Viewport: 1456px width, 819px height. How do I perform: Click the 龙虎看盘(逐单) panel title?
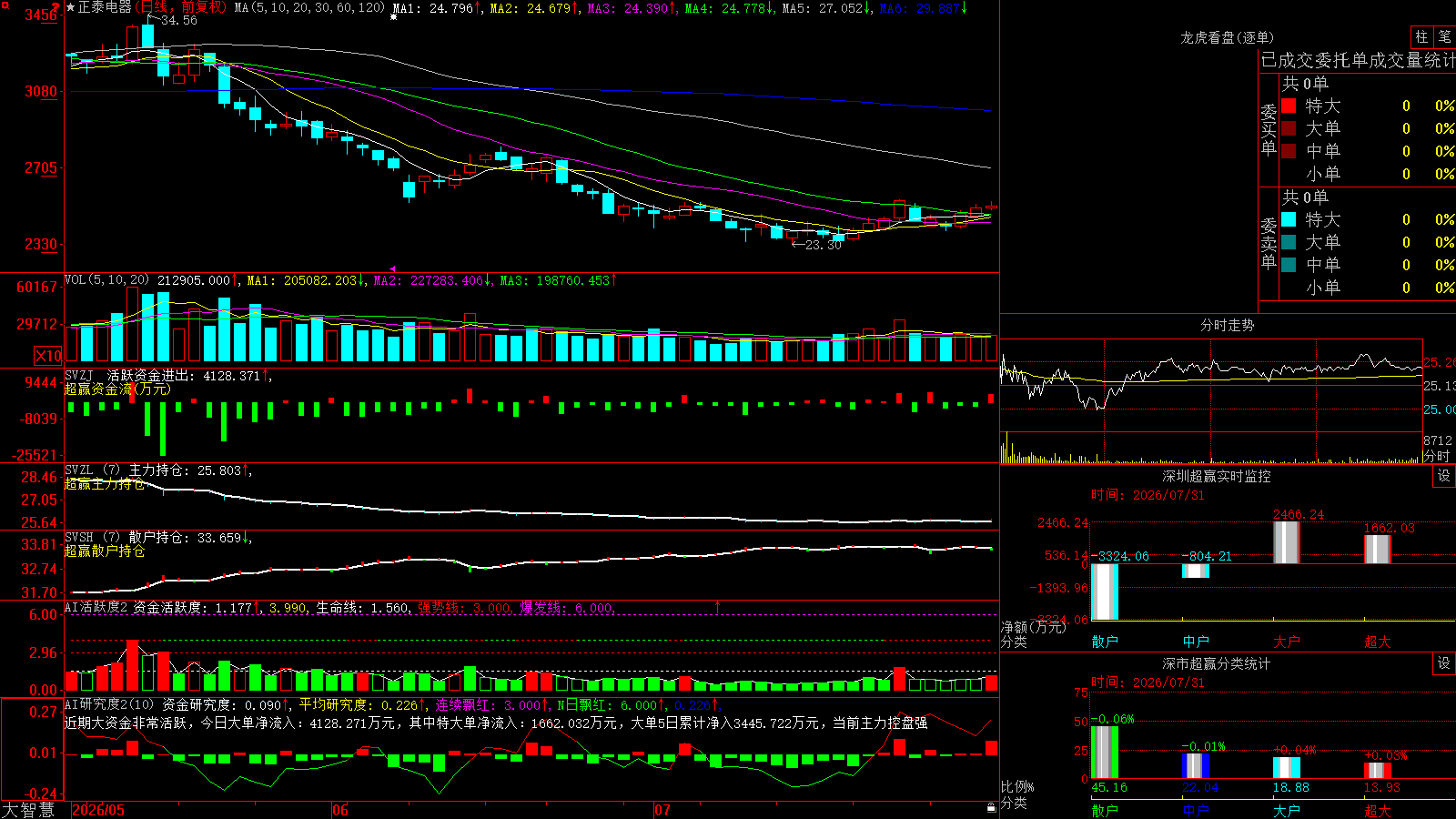1227,37
